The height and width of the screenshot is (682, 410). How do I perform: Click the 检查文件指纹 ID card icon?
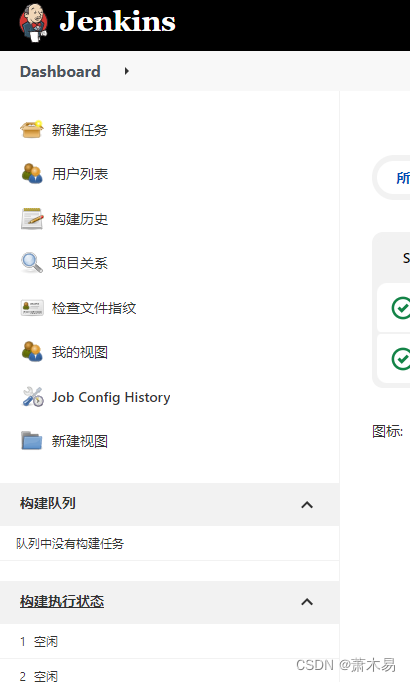(x=32, y=308)
